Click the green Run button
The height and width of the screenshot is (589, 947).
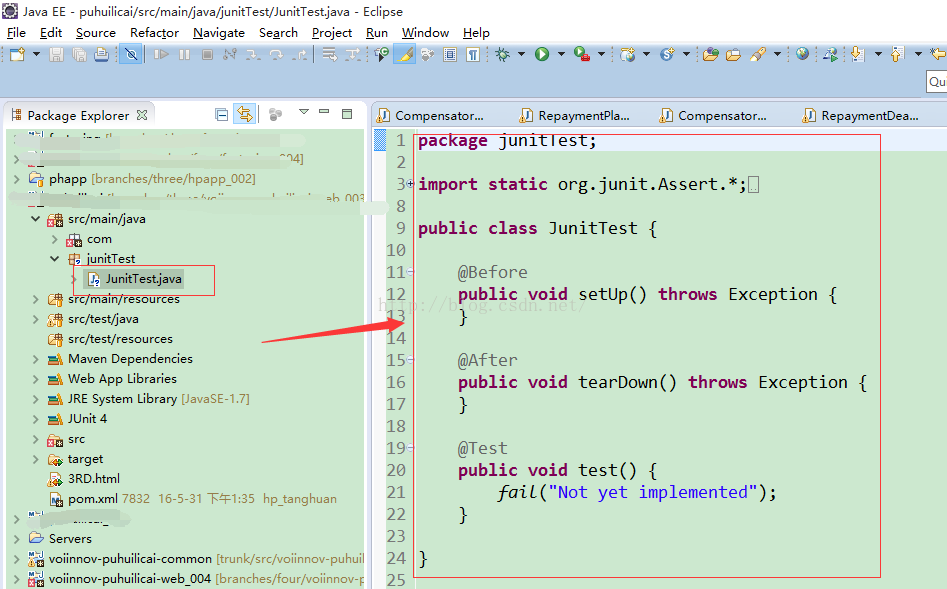(x=542, y=54)
